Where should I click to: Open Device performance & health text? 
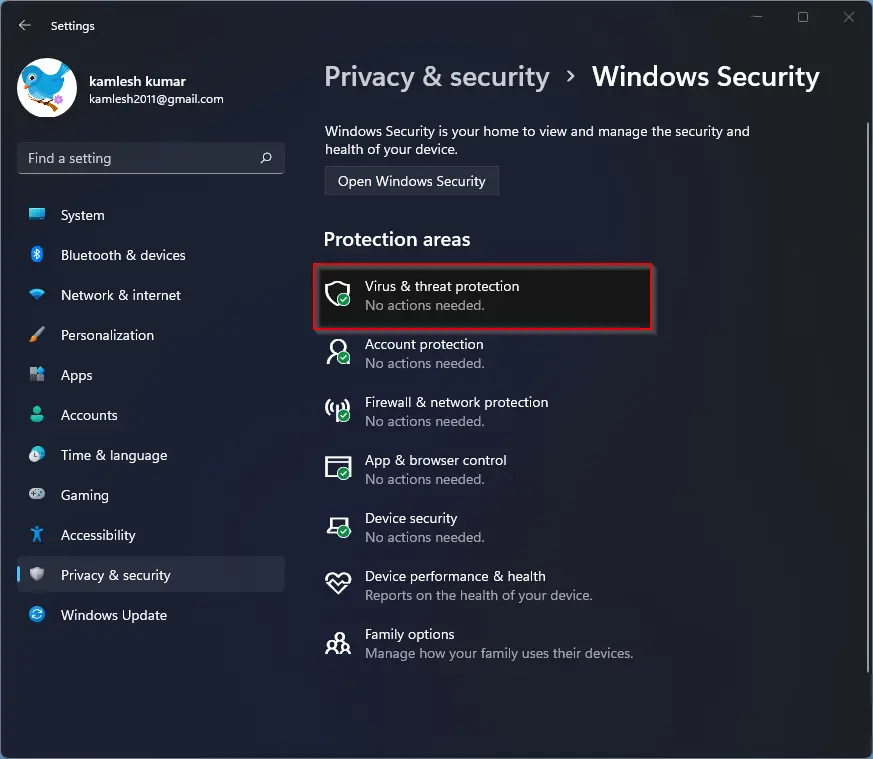pyautogui.click(x=455, y=576)
